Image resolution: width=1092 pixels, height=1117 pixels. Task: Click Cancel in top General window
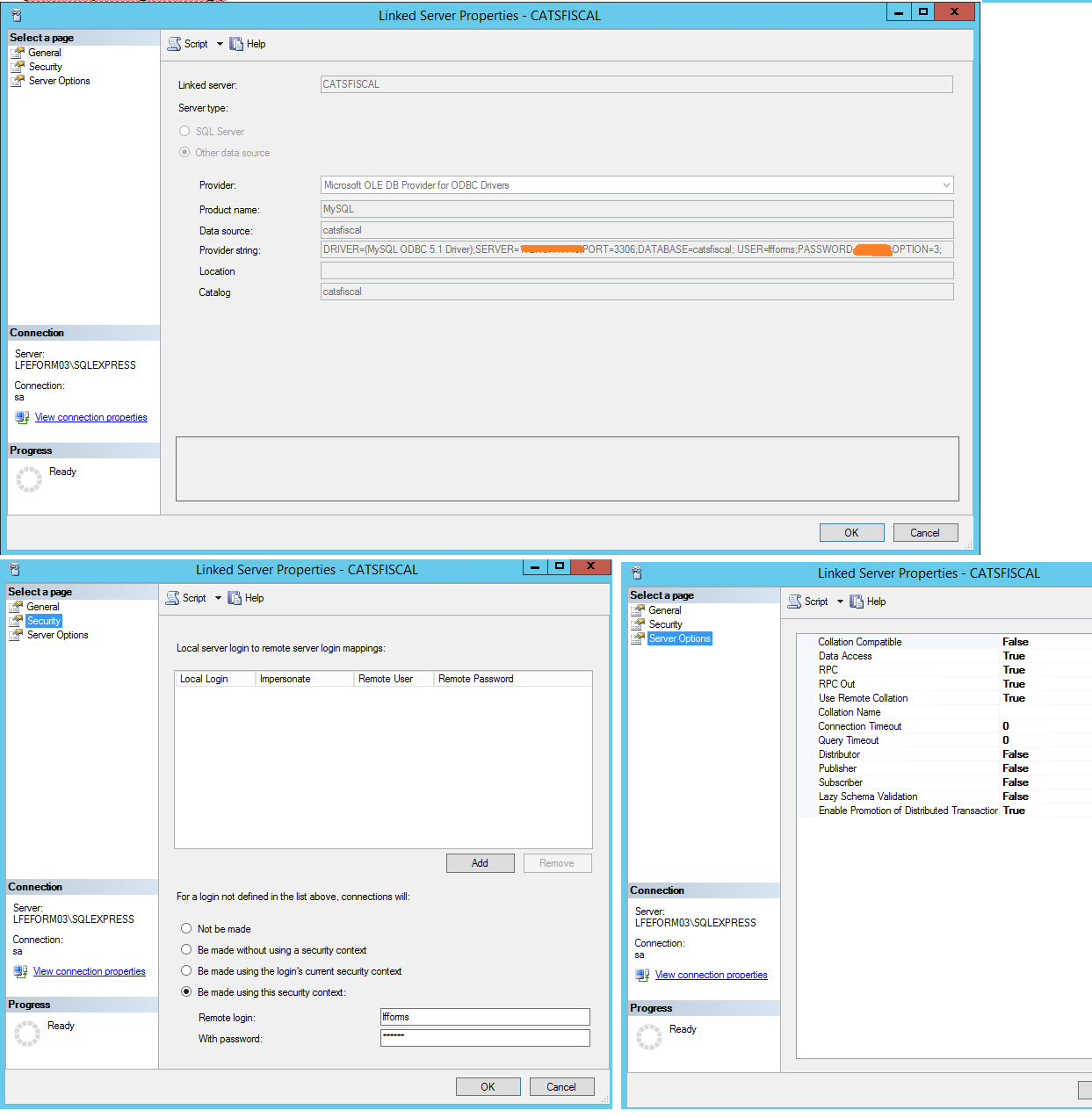[925, 533]
